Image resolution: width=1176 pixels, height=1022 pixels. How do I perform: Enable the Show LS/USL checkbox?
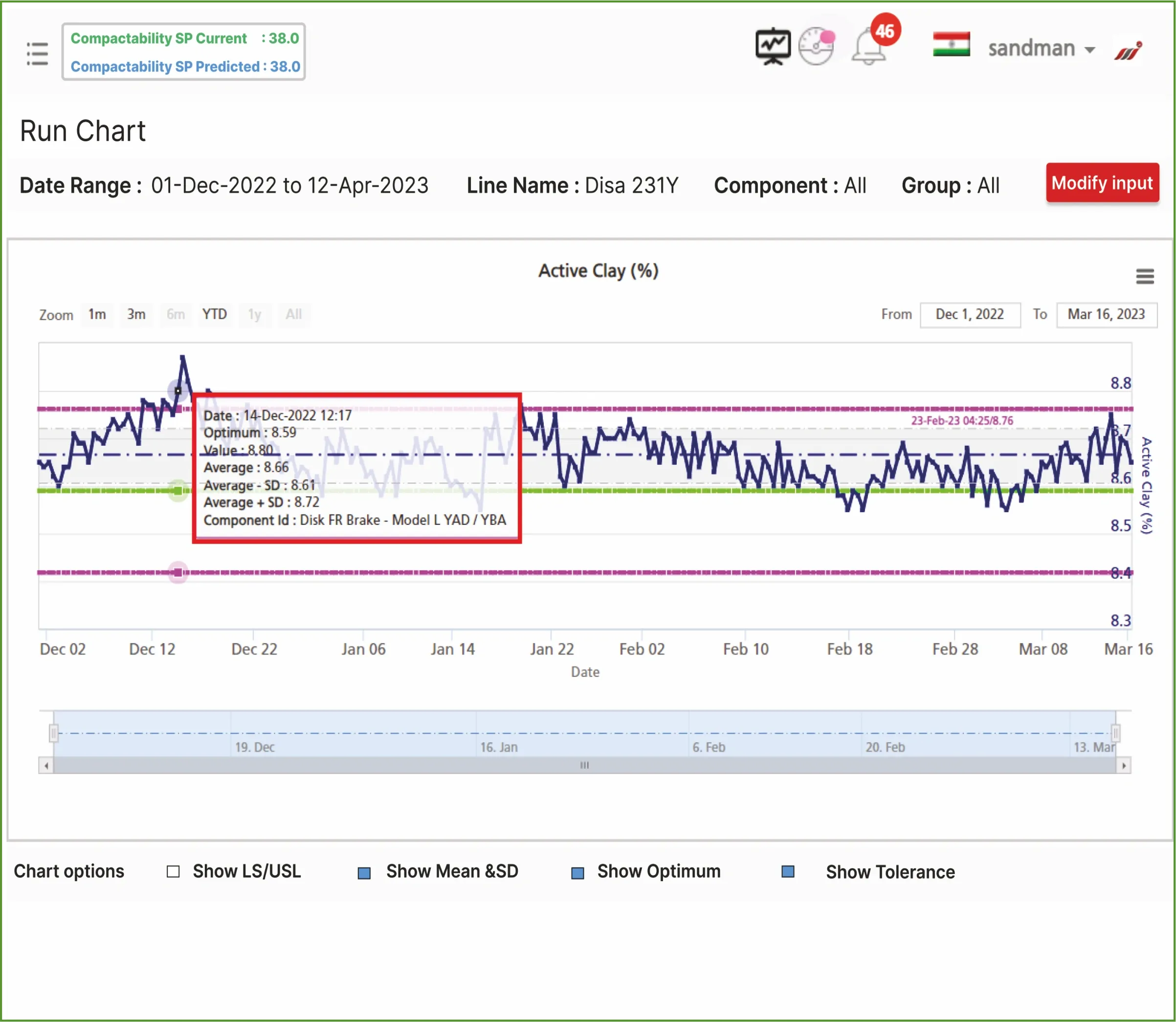pyautogui.click(x=173, y=871)
